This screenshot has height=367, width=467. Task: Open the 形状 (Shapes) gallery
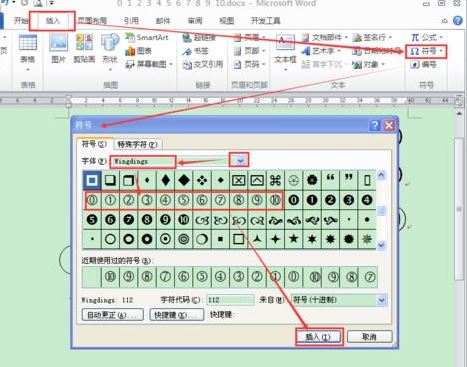[110, 53]
